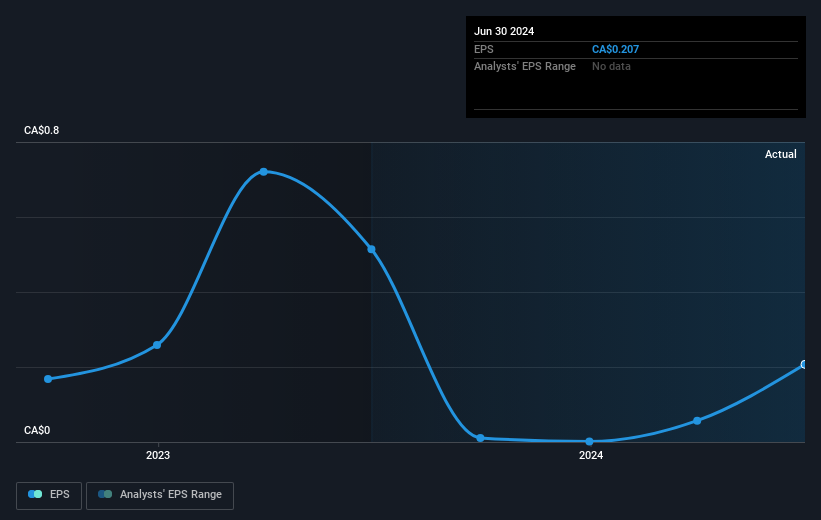Toggle the EPS legend series
This screenshot has height=520, width=821.
[x=49, y=495]
